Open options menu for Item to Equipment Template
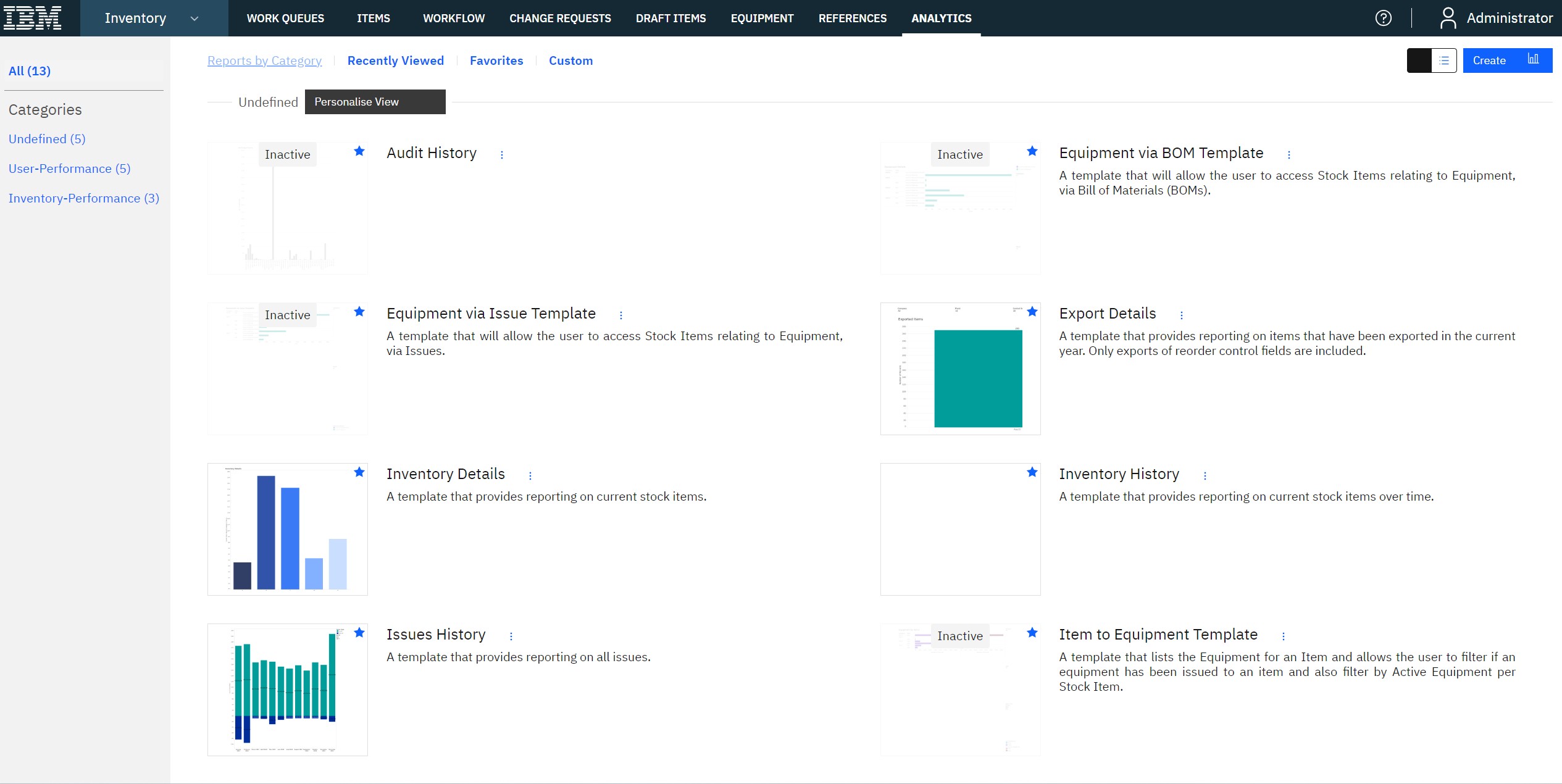This screenshot has height=784, width=1562. 1284,636
